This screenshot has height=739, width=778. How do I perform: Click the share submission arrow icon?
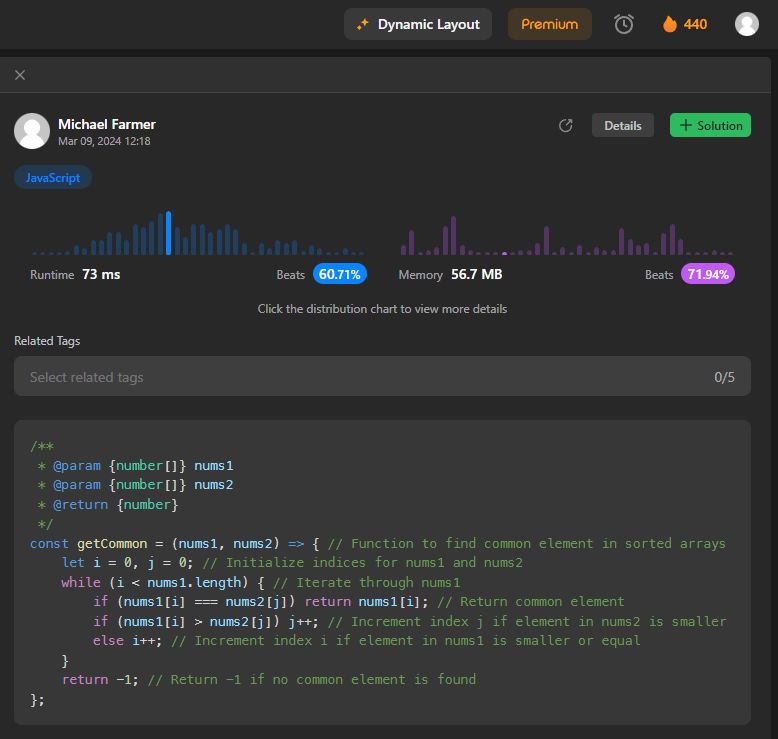[565, 125]
